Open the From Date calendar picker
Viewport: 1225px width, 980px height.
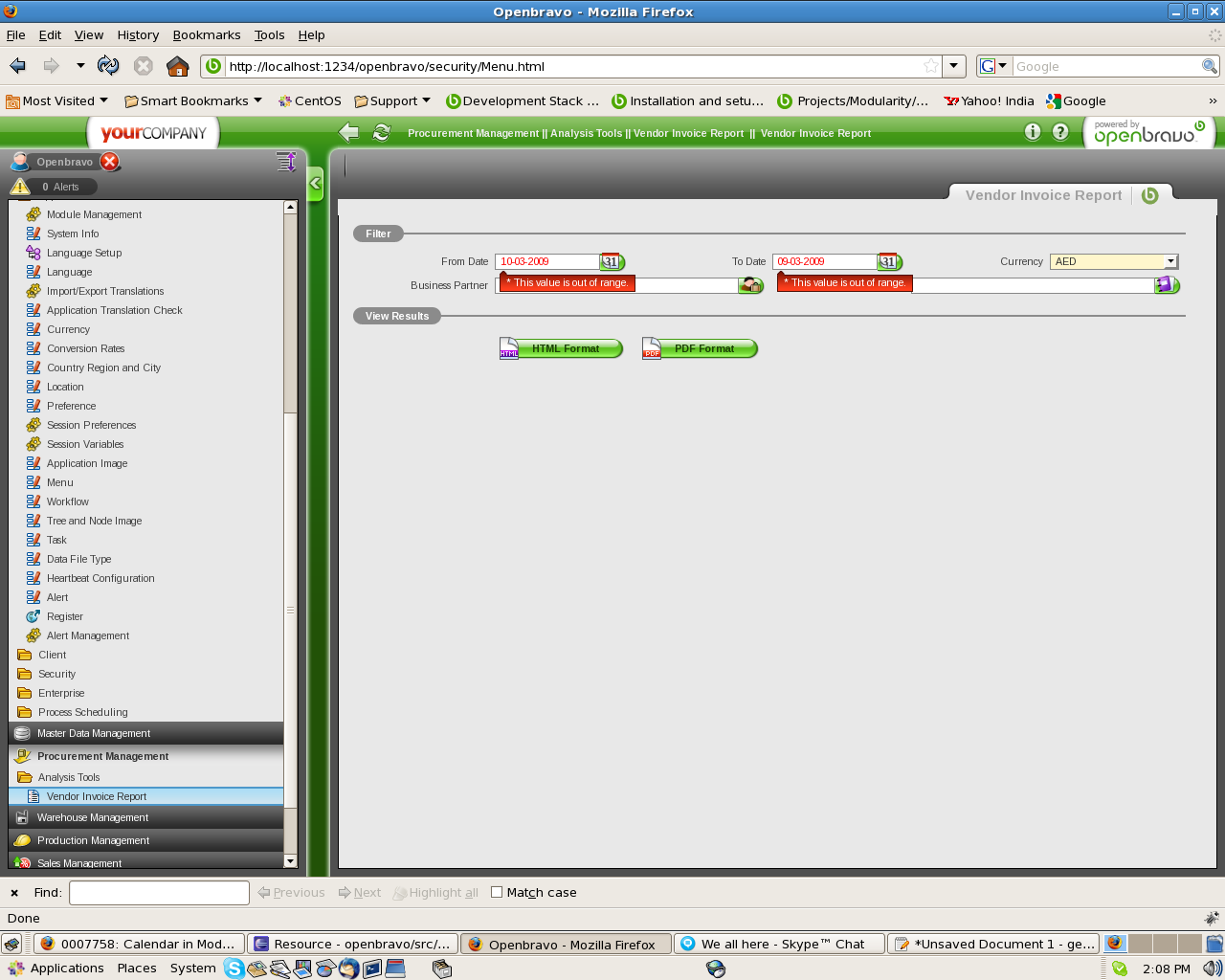pos(611,261)
